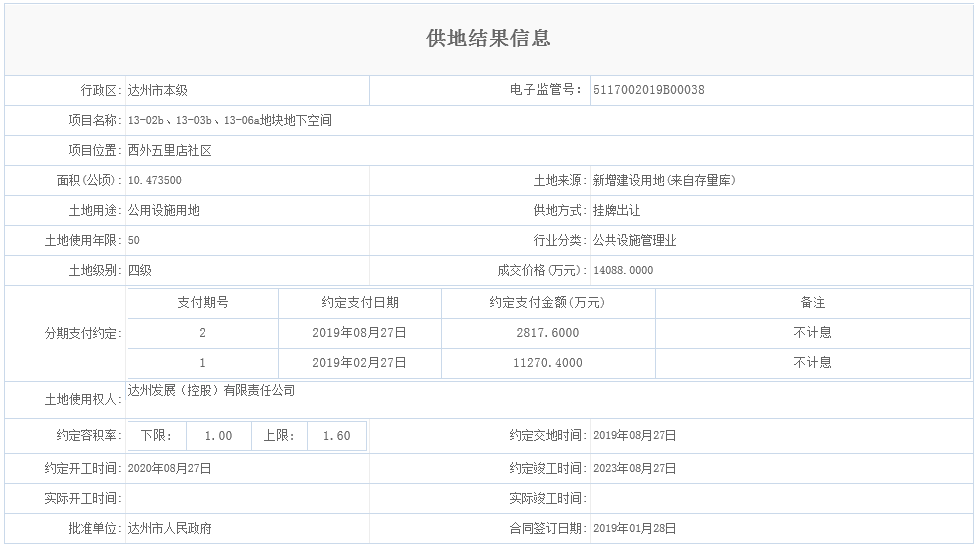
Task: Select plot ratio upper limit 1.60
Action: coord(337,436)
